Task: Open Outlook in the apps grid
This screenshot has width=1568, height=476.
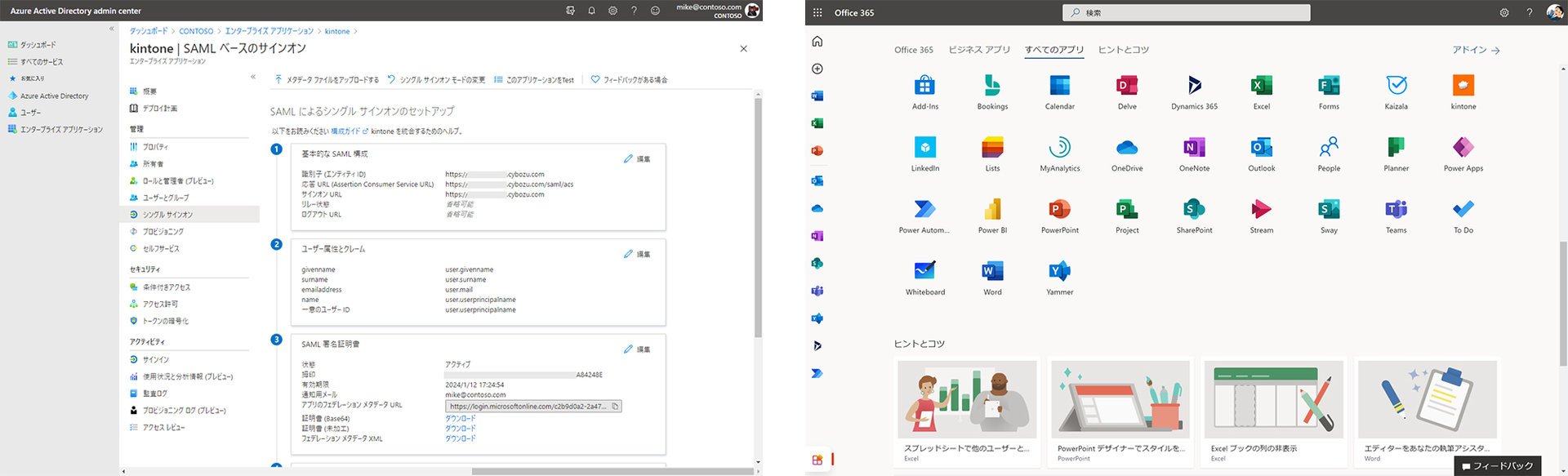Action: click(1262, 153)
